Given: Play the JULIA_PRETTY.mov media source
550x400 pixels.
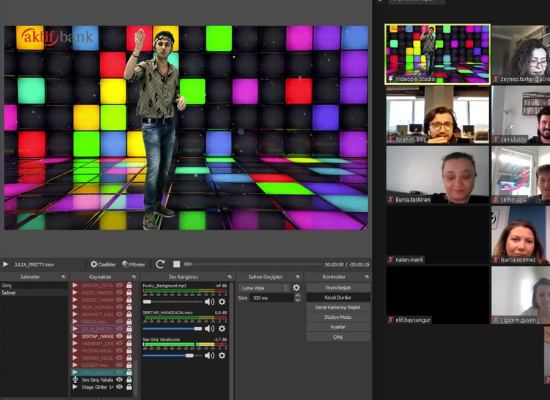Looking at the screenshot, I should pyautogui.click(x=5, y=264).
